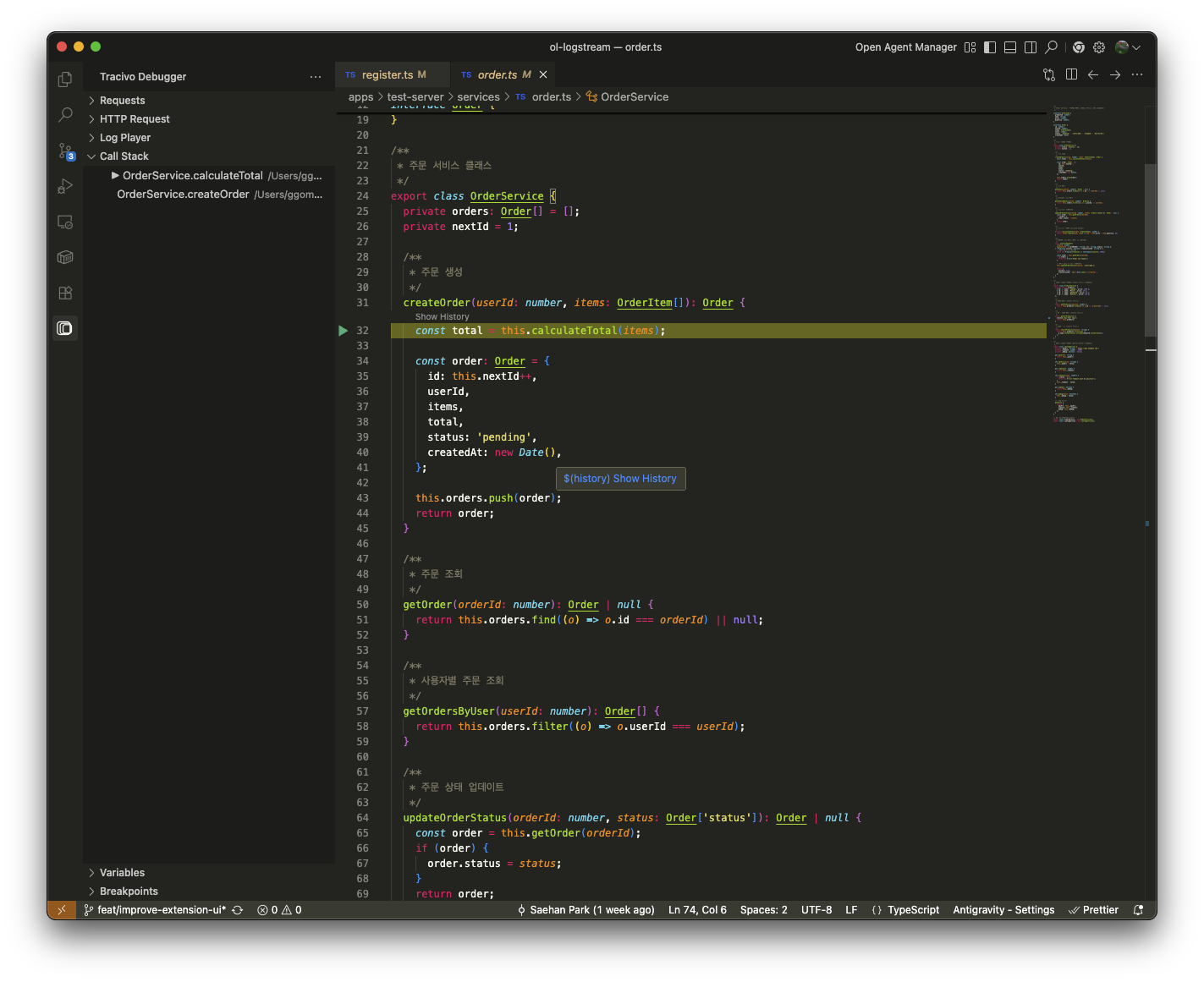Open the Extensions view
The height and width of the screenshot is (982, 1204).
coord(65,293)
